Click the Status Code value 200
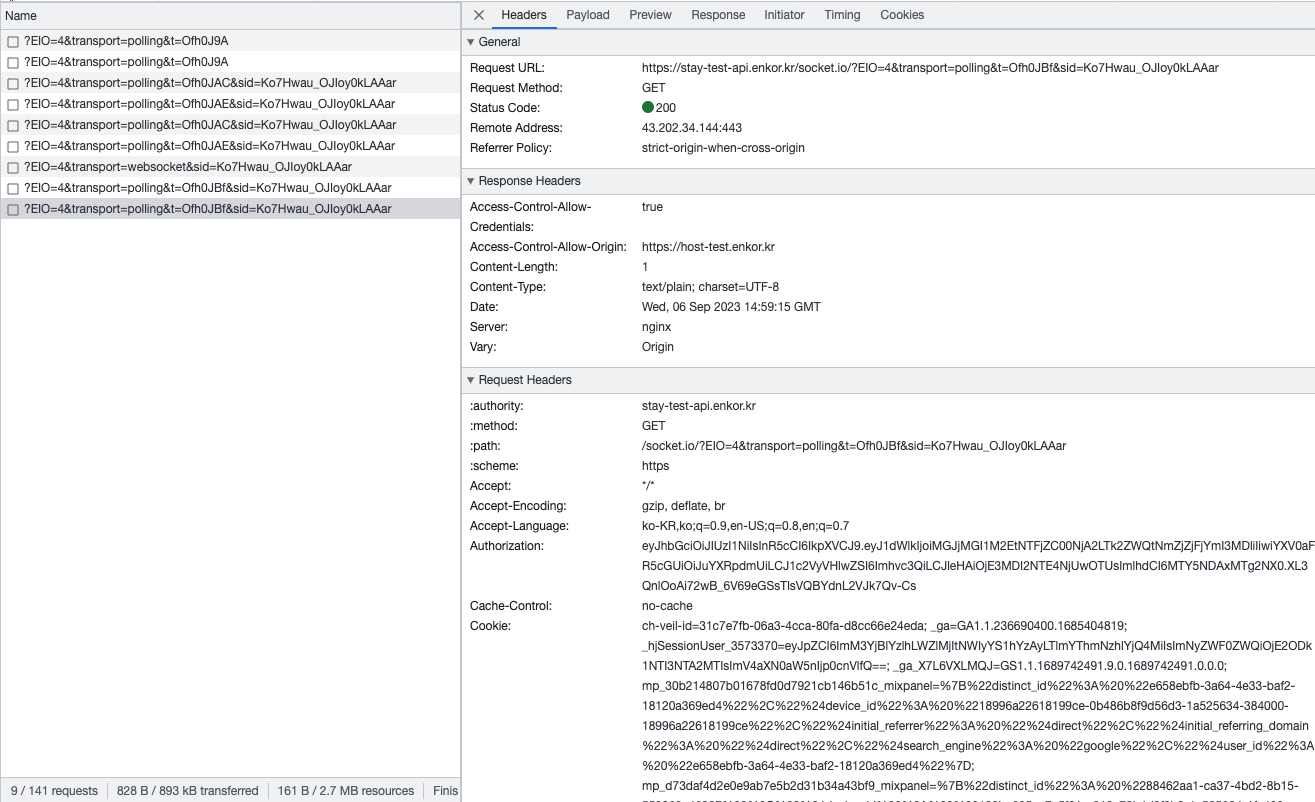 pyautogui.click(x=666, y=108)
